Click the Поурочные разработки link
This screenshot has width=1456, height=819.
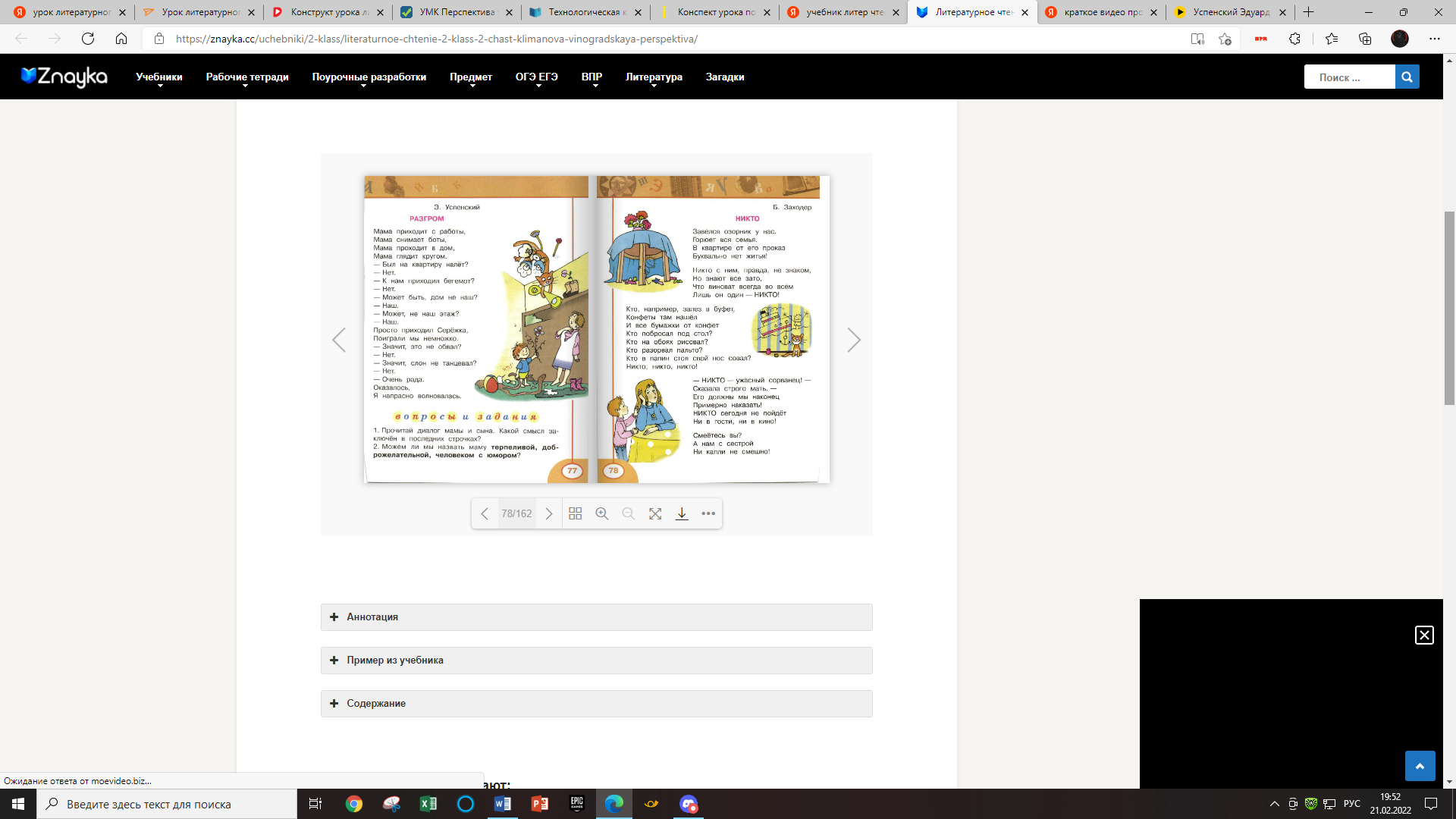[368, 77]
